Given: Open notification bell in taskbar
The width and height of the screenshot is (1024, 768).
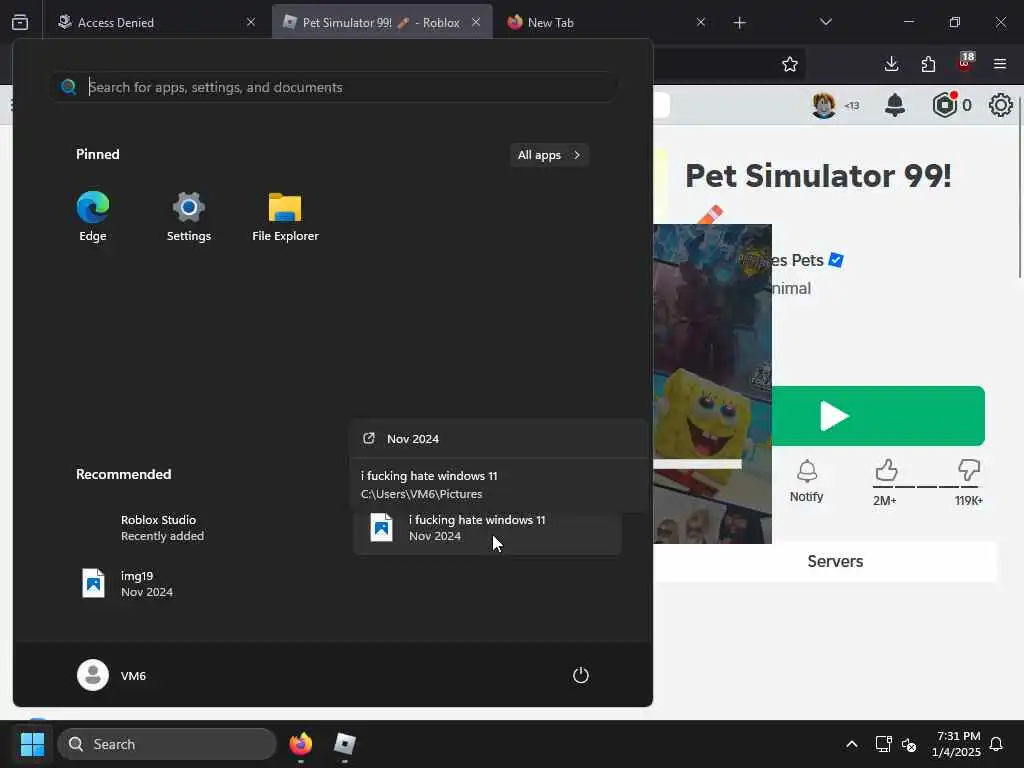Looking at the screenshot, I should pyautogui.click(x=996, y=744).
